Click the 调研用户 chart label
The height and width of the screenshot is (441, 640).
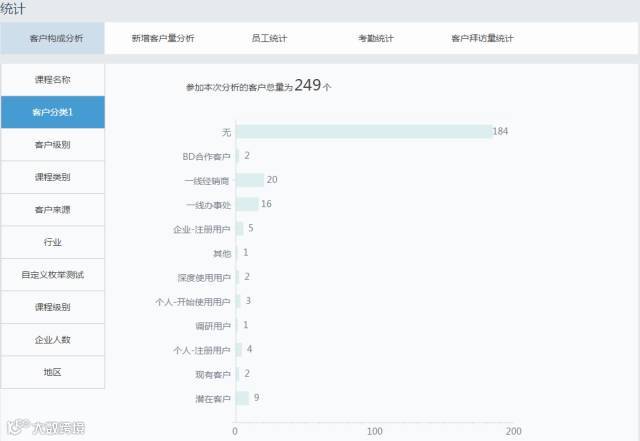click(213, 326)
